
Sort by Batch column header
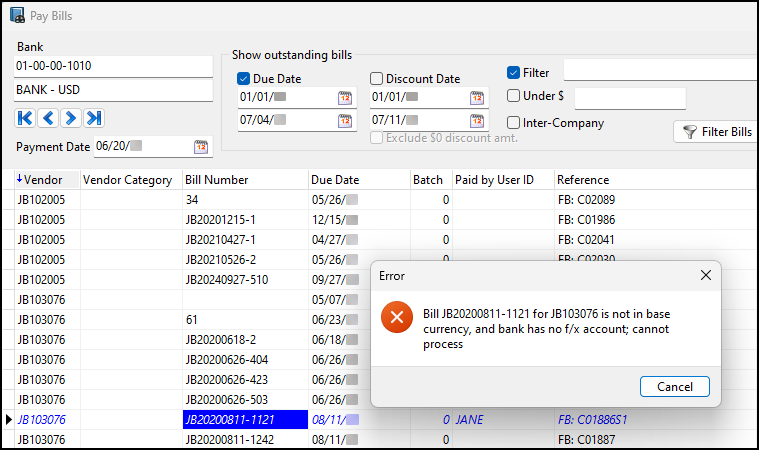point(431,180)
